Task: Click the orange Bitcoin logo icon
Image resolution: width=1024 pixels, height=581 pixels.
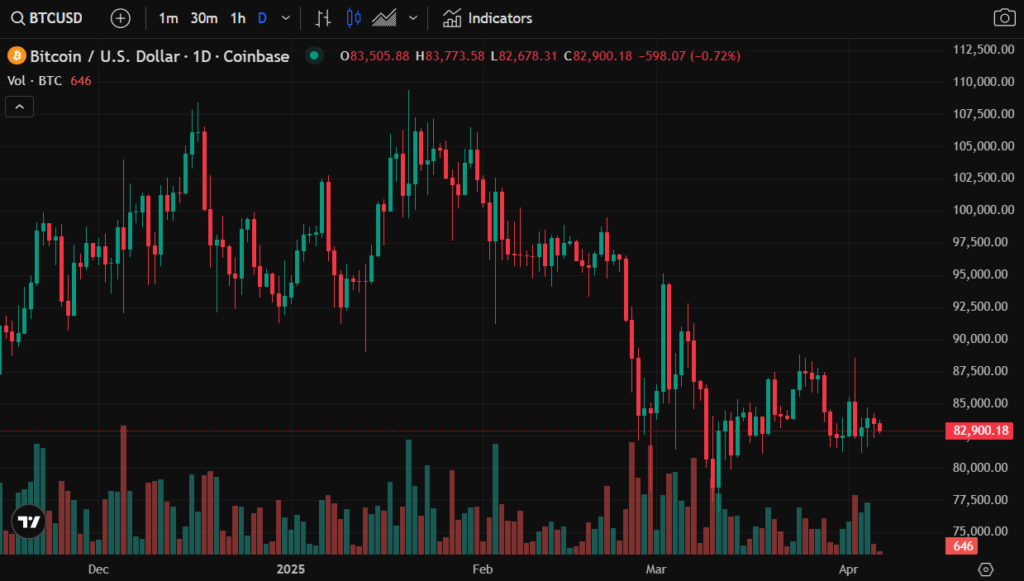Action: (16, 56)
